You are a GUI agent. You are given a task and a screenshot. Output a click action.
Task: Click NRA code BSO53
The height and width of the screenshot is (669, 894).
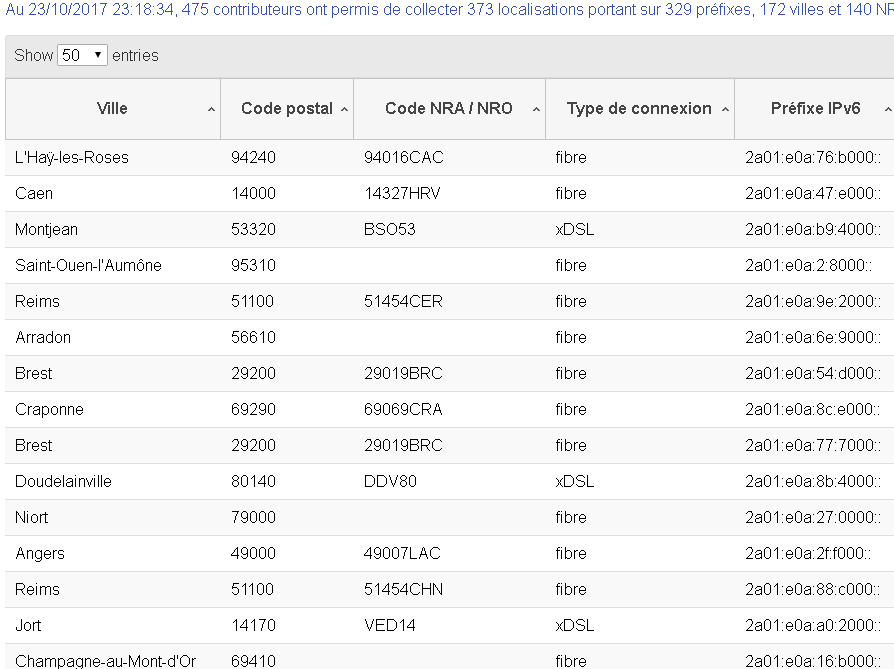coord(389,229)
